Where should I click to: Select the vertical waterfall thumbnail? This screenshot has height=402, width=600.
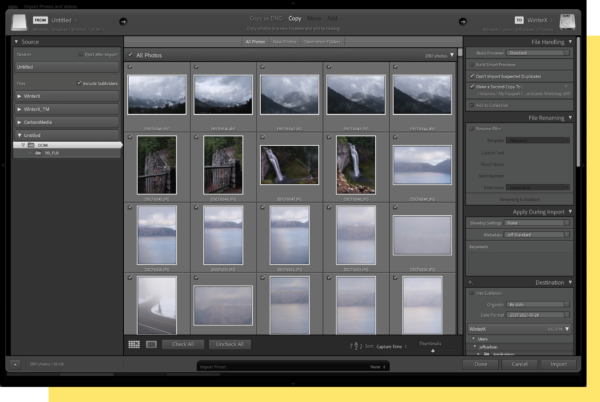(x=356, y=165)
